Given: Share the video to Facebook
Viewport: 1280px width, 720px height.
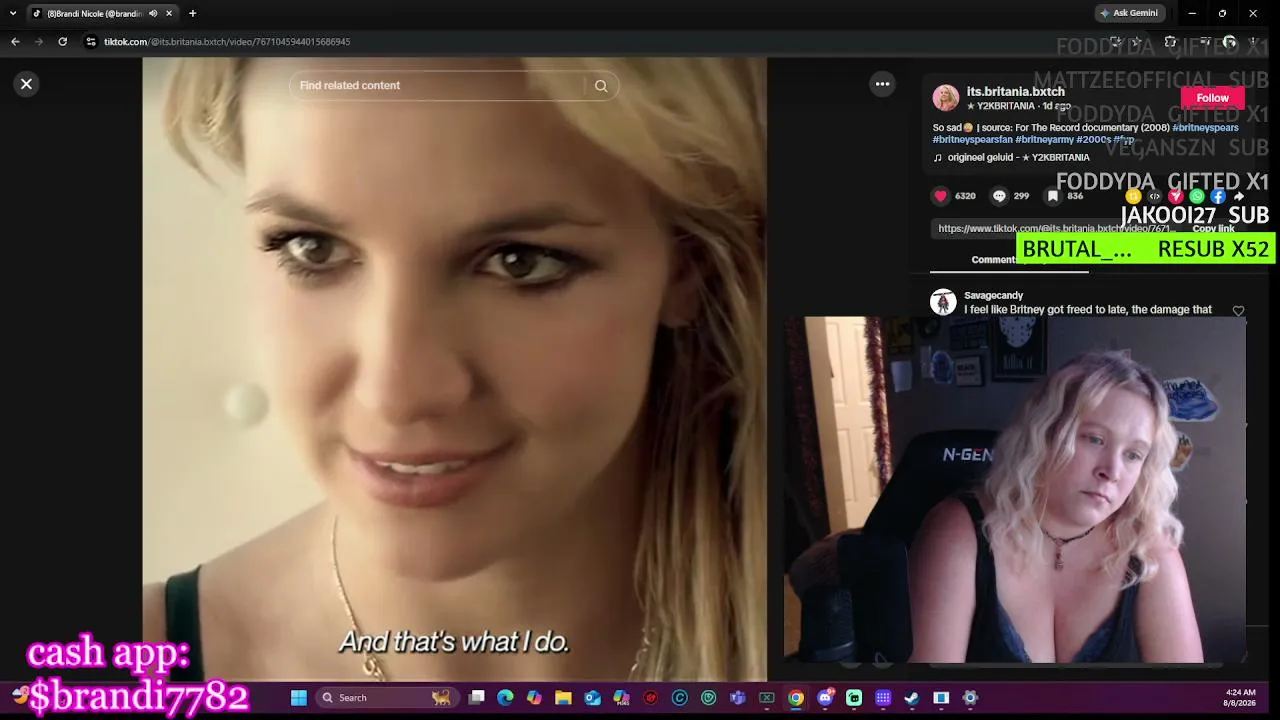Looking at the screenshot, I should click(1218, 196).
